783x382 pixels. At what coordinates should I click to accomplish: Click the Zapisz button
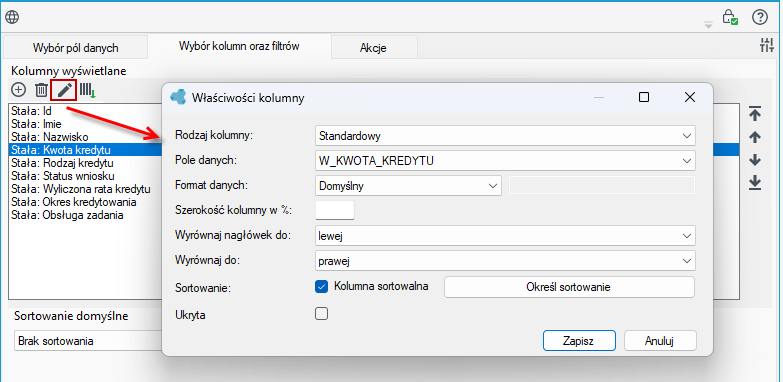578,342
